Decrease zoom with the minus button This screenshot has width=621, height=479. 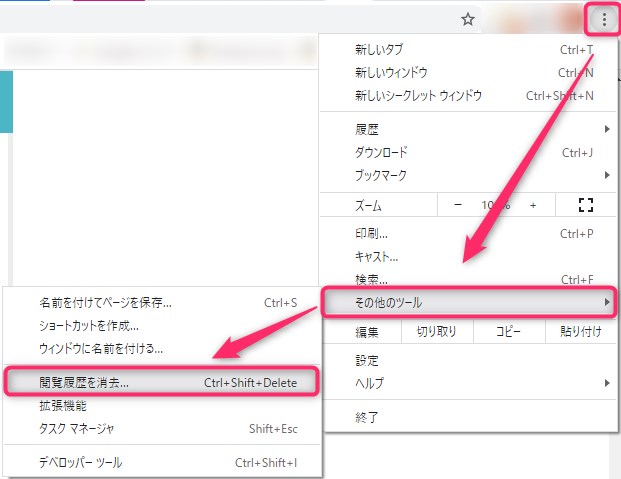458,205
